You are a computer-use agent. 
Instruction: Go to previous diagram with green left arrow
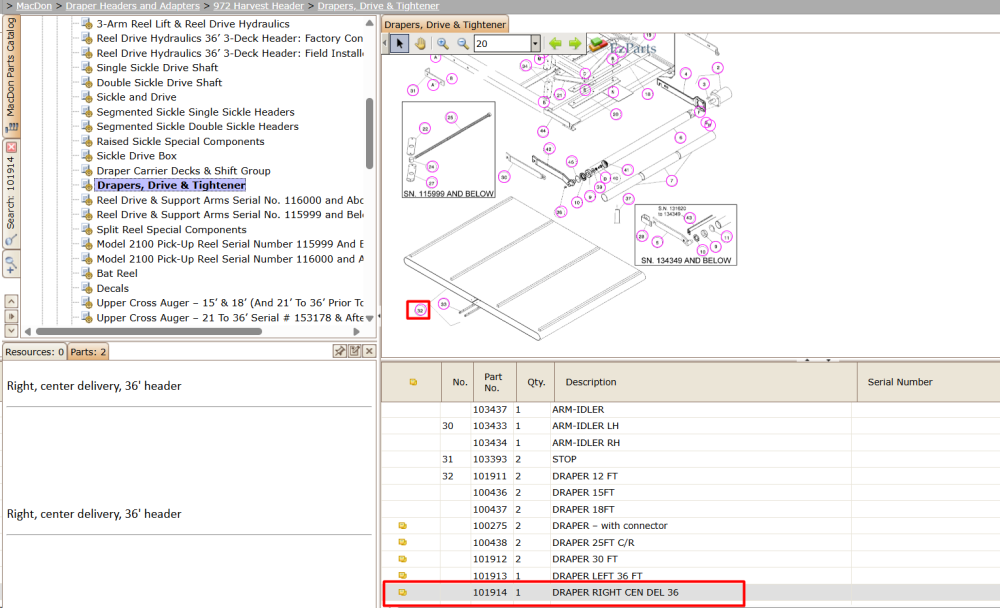click(x=555, y=43)
